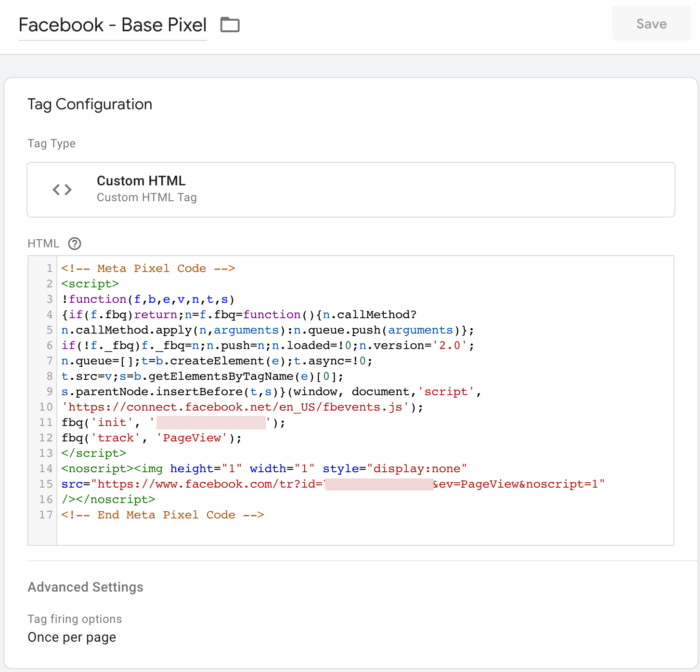Viewport: 700px width, 672px height.
Task: Click code line 1 Meta Pixel Code comment
Action: click(148, 268)
